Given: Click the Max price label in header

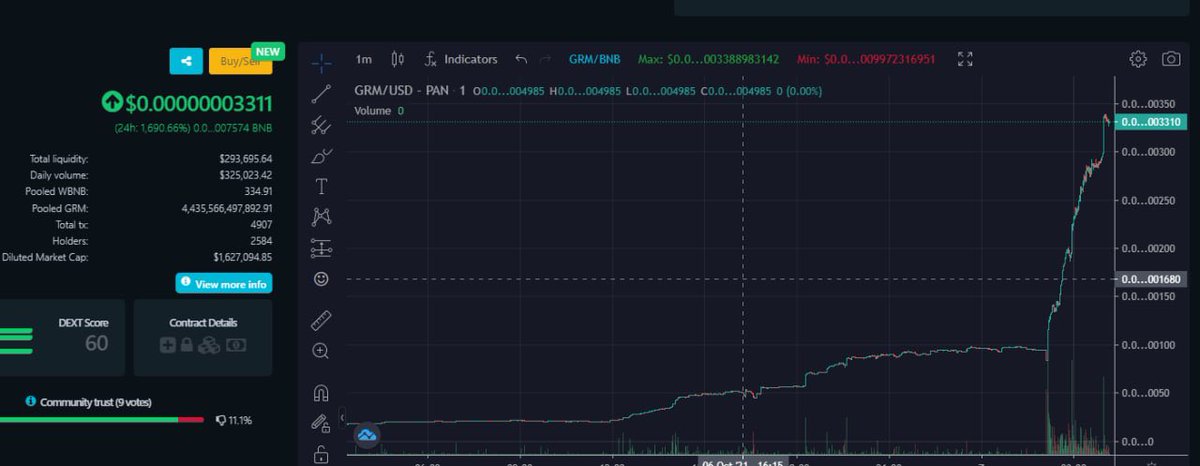Looking at the screenshot, I should point(710,59).
